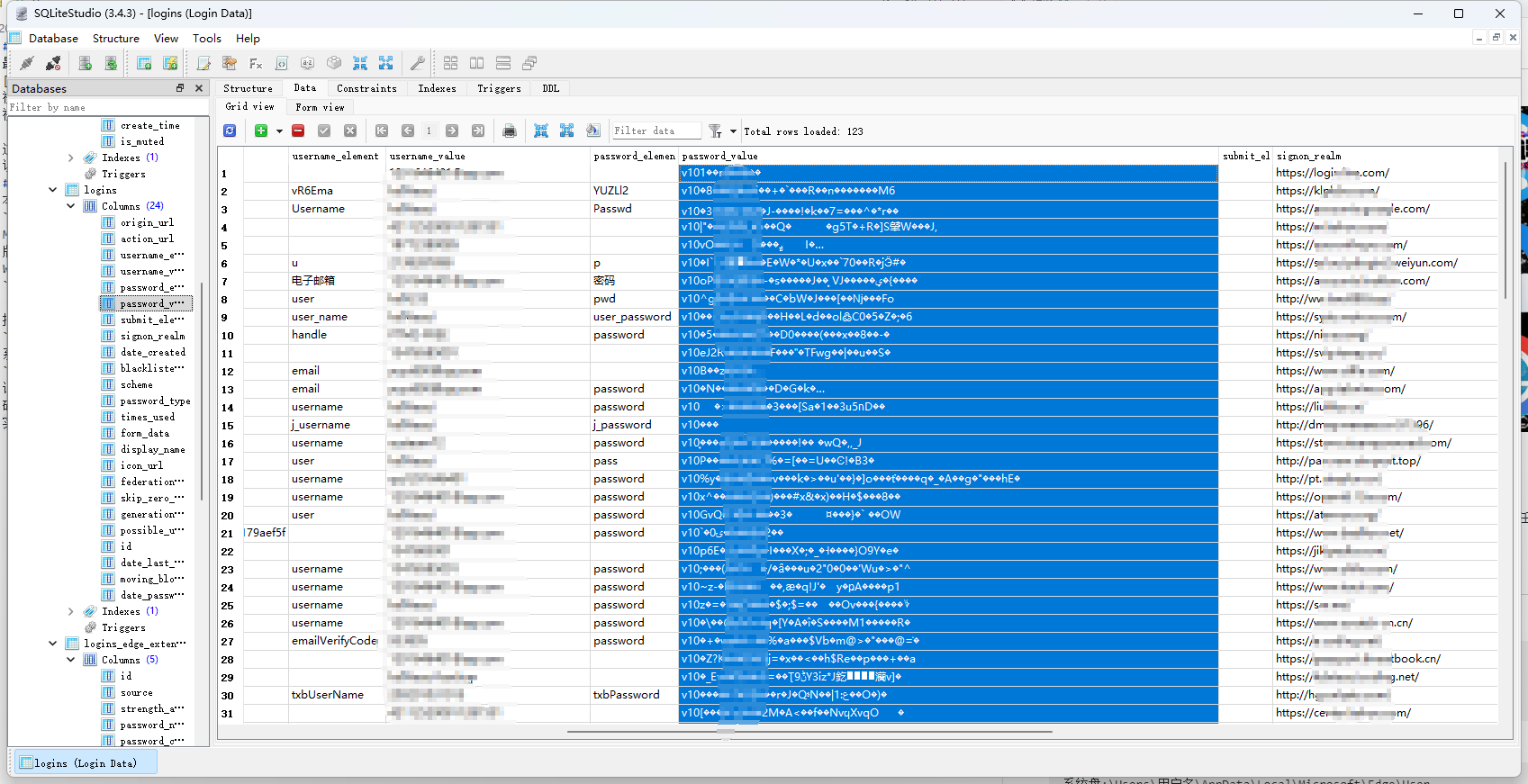The image size is (1528, 784).
Task: Select times_used column in the tree
Action: [148, 417]
